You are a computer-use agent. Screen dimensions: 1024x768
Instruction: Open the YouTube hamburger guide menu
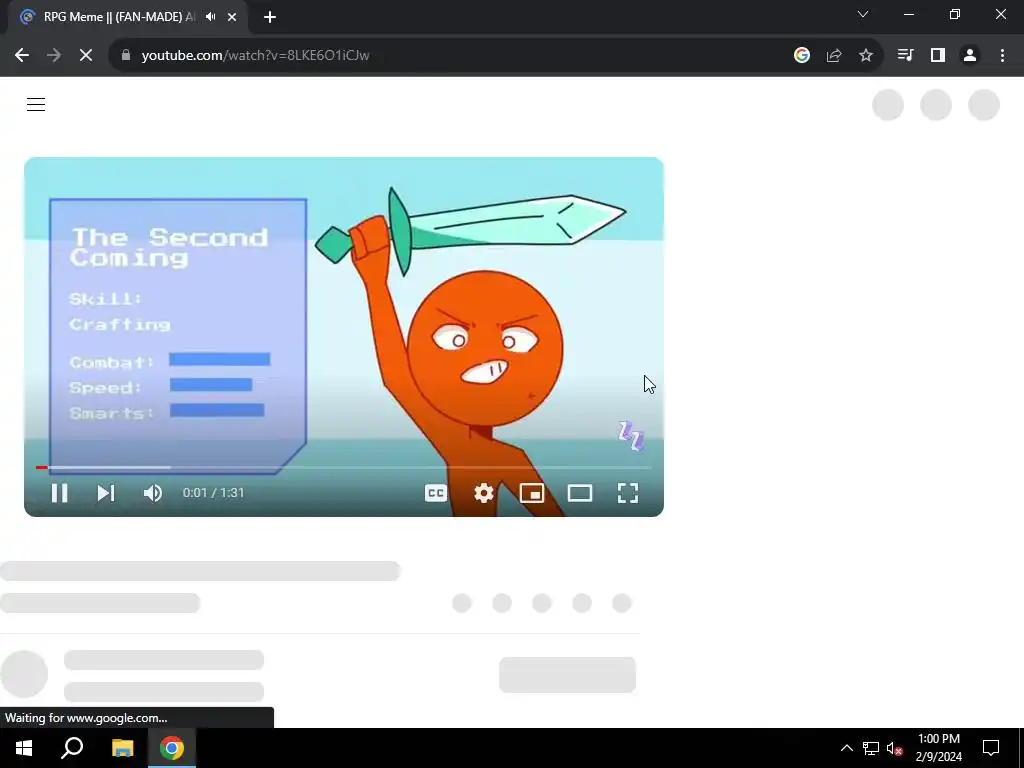coord(36,104)
